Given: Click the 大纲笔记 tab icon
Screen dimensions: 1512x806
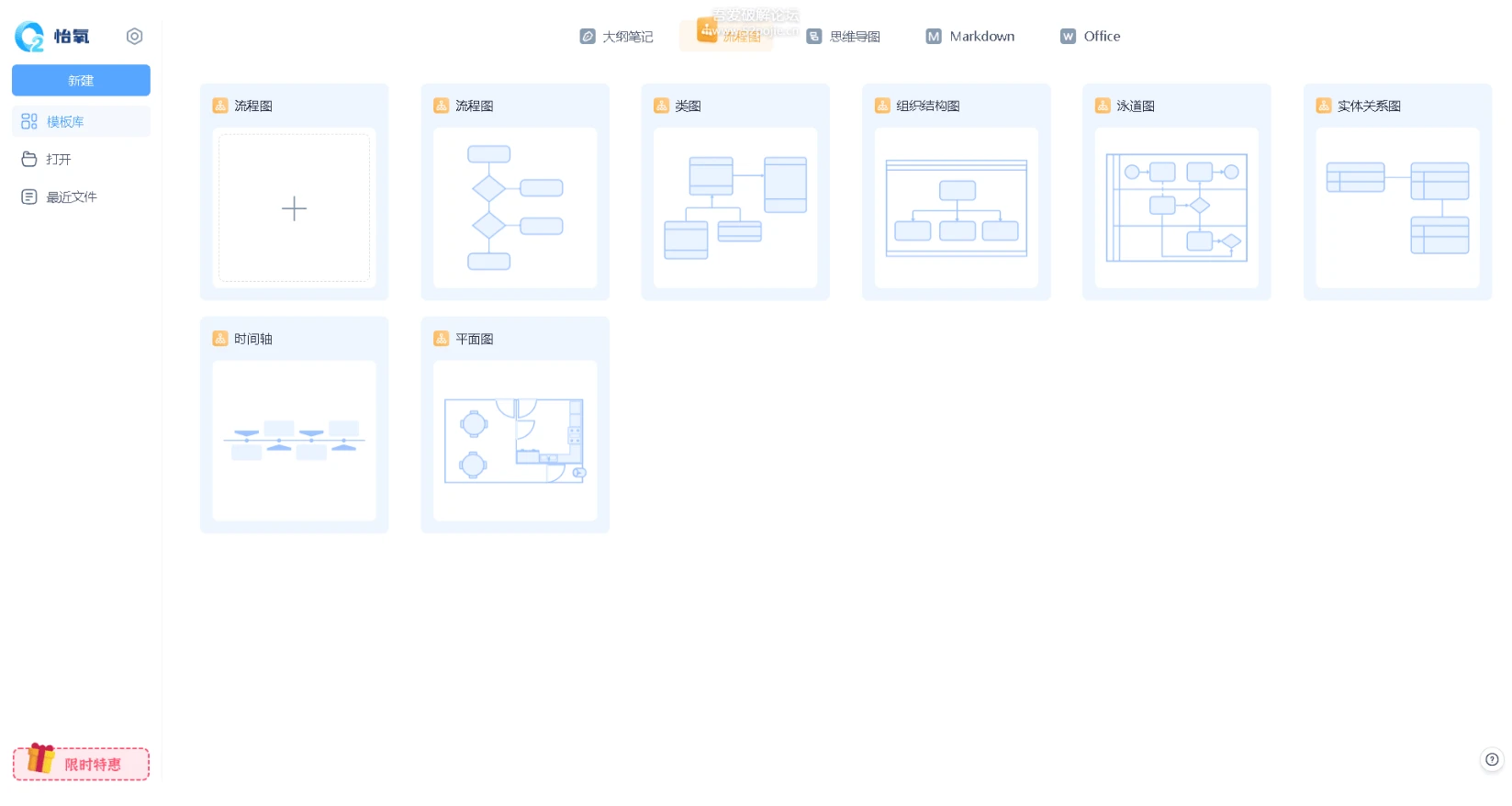Looking at the screenshot, I should (x=588, y=36).
